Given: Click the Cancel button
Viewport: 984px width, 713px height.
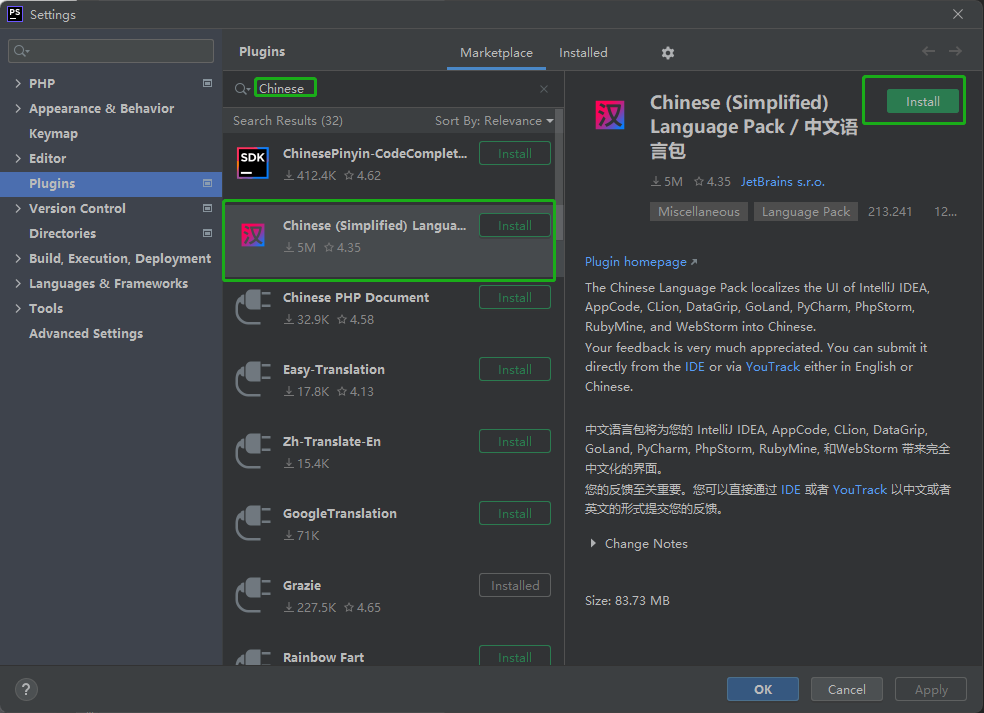Looking at the screenshot, I should pos(847,689).
